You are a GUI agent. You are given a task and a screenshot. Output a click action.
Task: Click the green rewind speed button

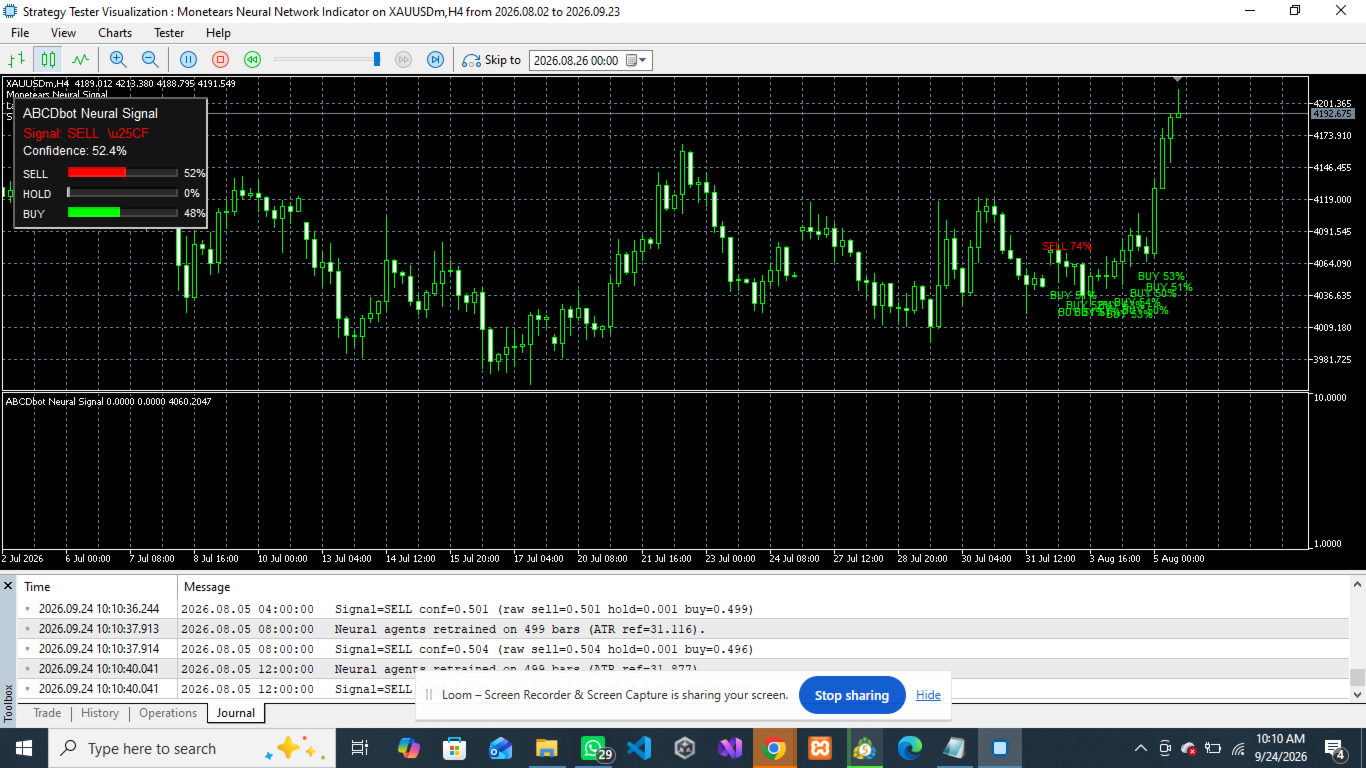252,60
